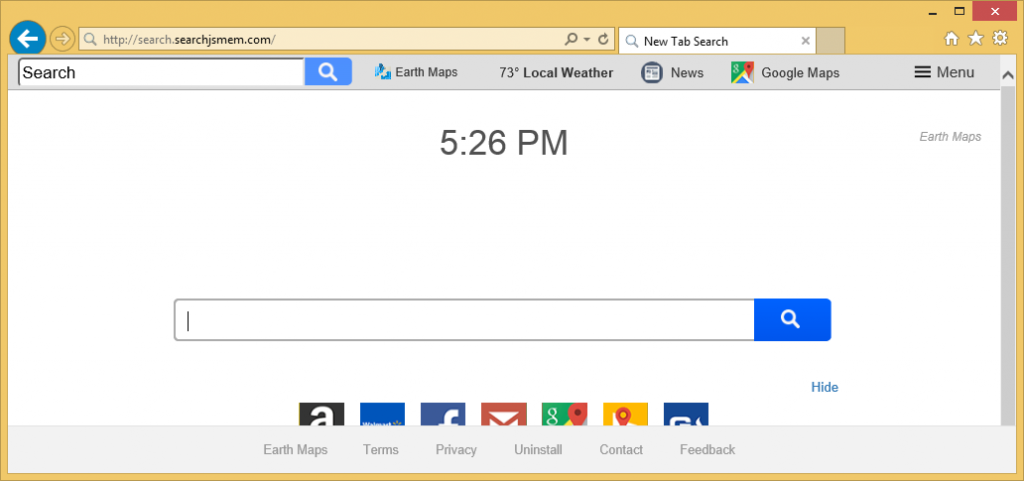Viewport: 1024px width, 481px height.
Task: Click the large blue search button
Action: pyautogui.click(x=792, y=320)
